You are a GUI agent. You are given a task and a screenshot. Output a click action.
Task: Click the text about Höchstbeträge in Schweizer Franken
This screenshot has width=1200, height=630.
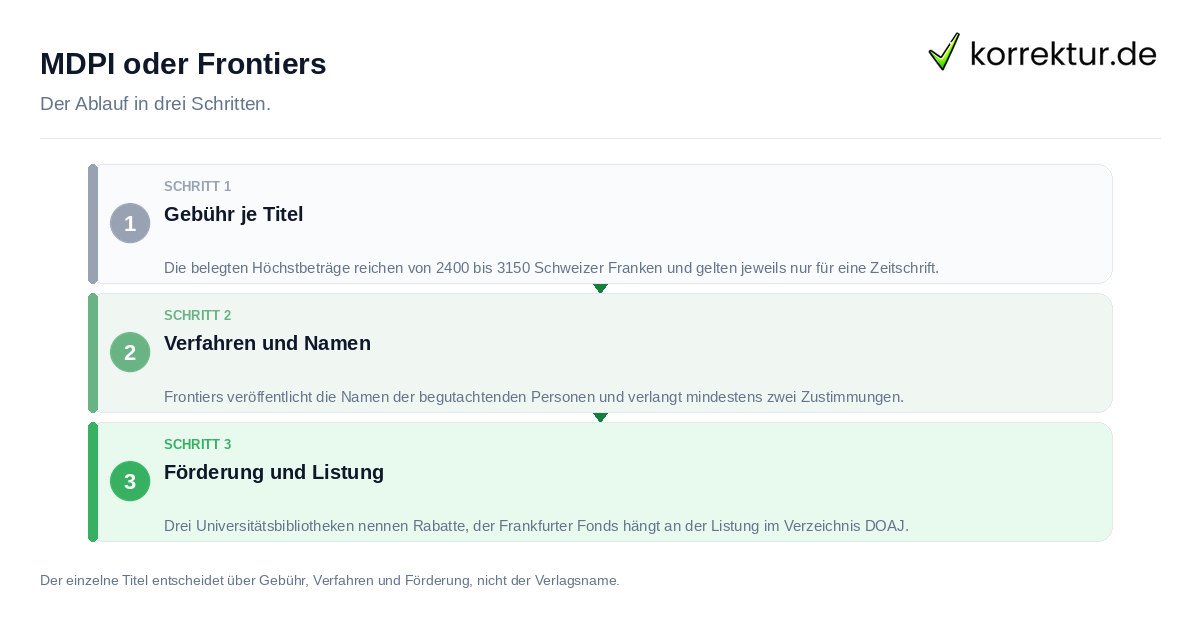[551, 268]
